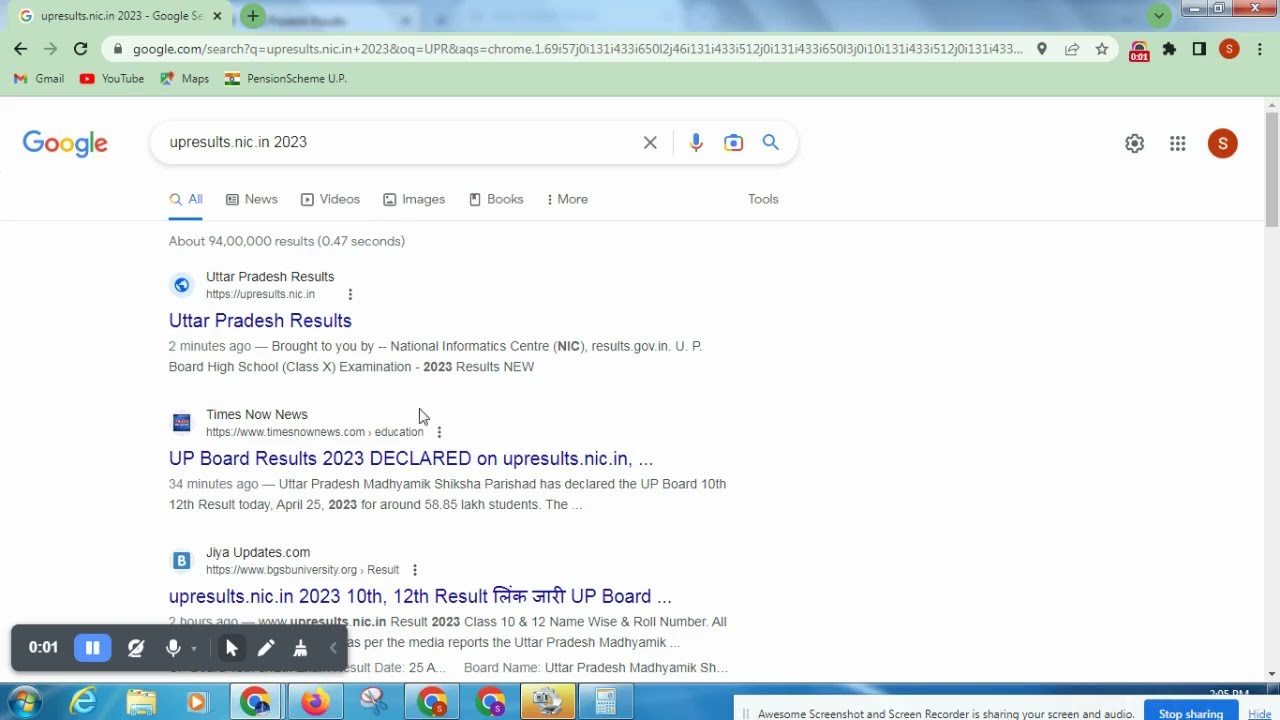Image resolution: width=1280 pixels, height=720 pixels.
Task: Go back with the browser back arrow
Action: pos(20,48)
